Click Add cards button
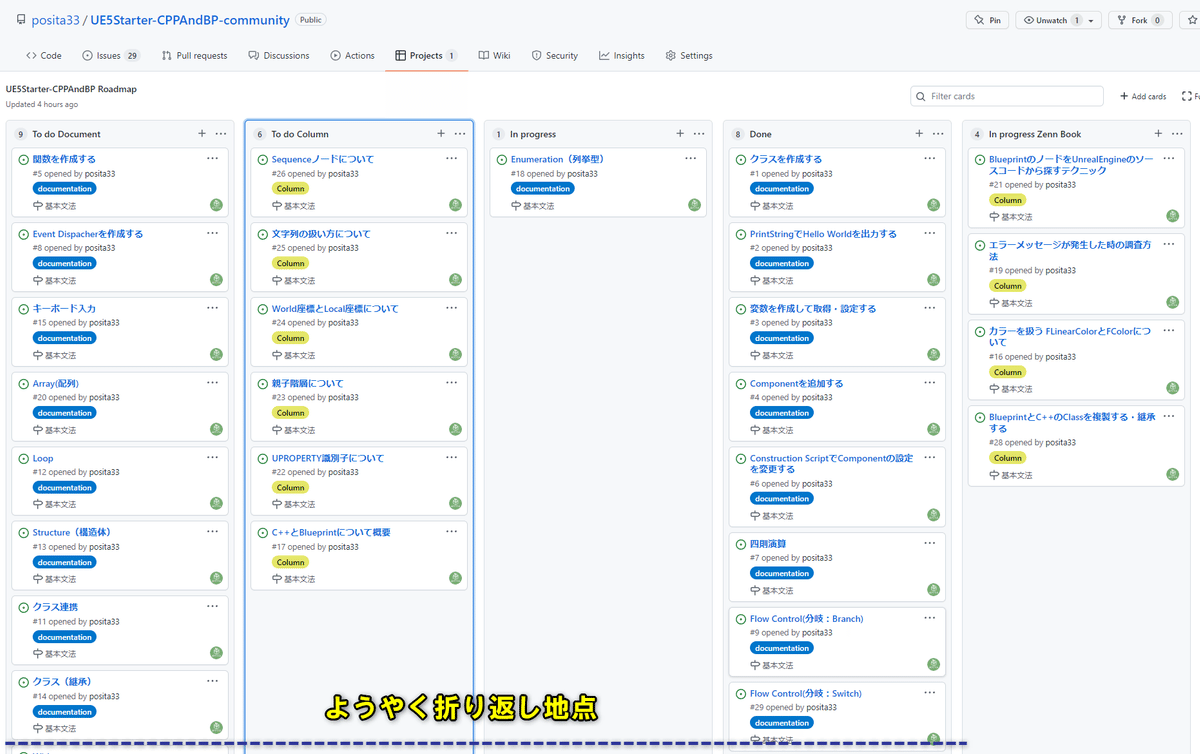 1142,97
